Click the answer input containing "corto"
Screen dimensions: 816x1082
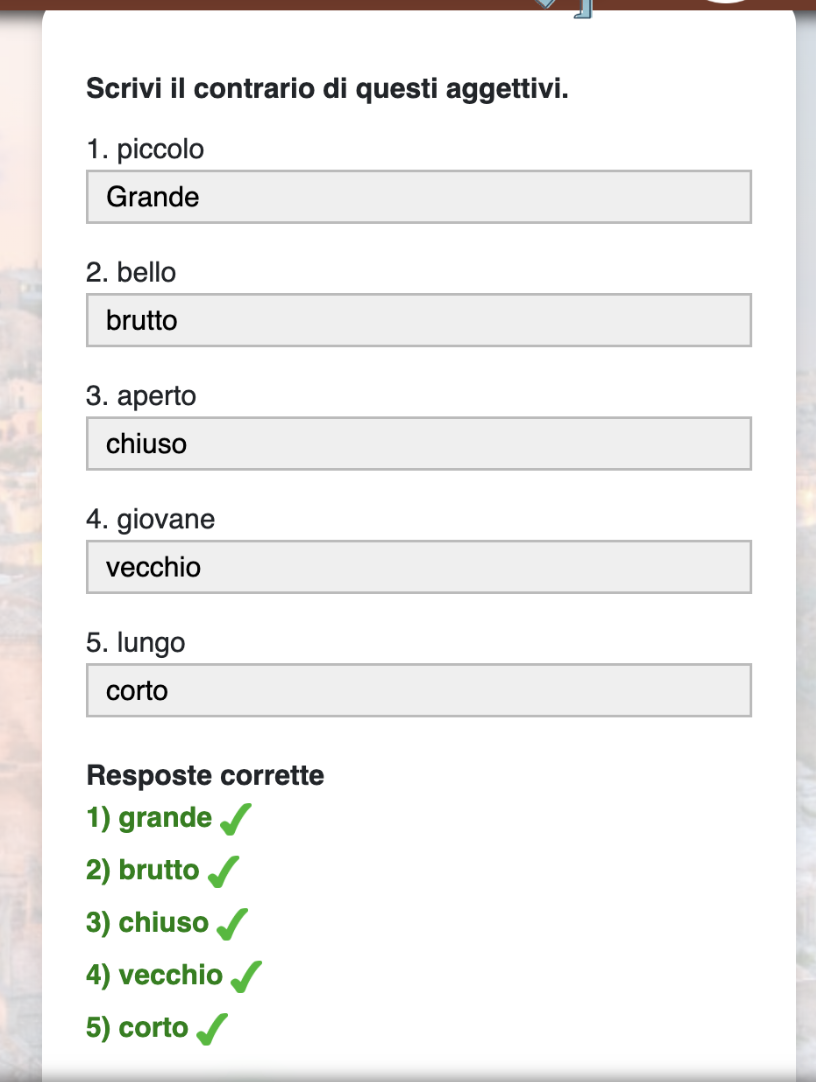click(x=418, y=691)
